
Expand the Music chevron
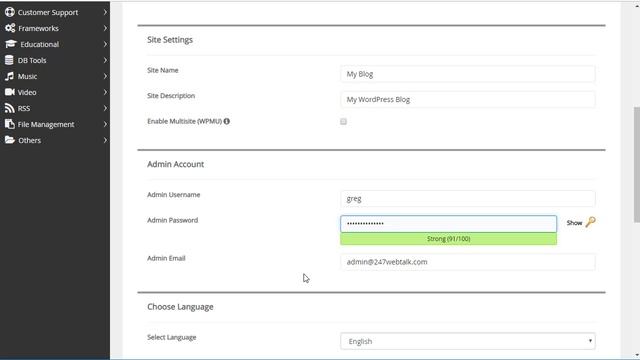[x=105, y=76]
